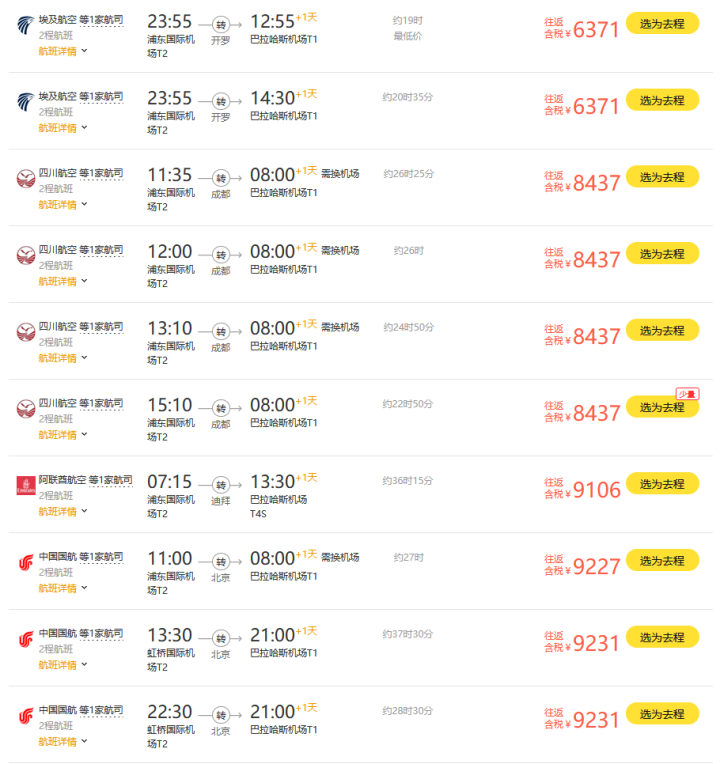
Task: Open the 阿联酋航空 等1家航司 airline link
Action: click(x=85, y=480)
